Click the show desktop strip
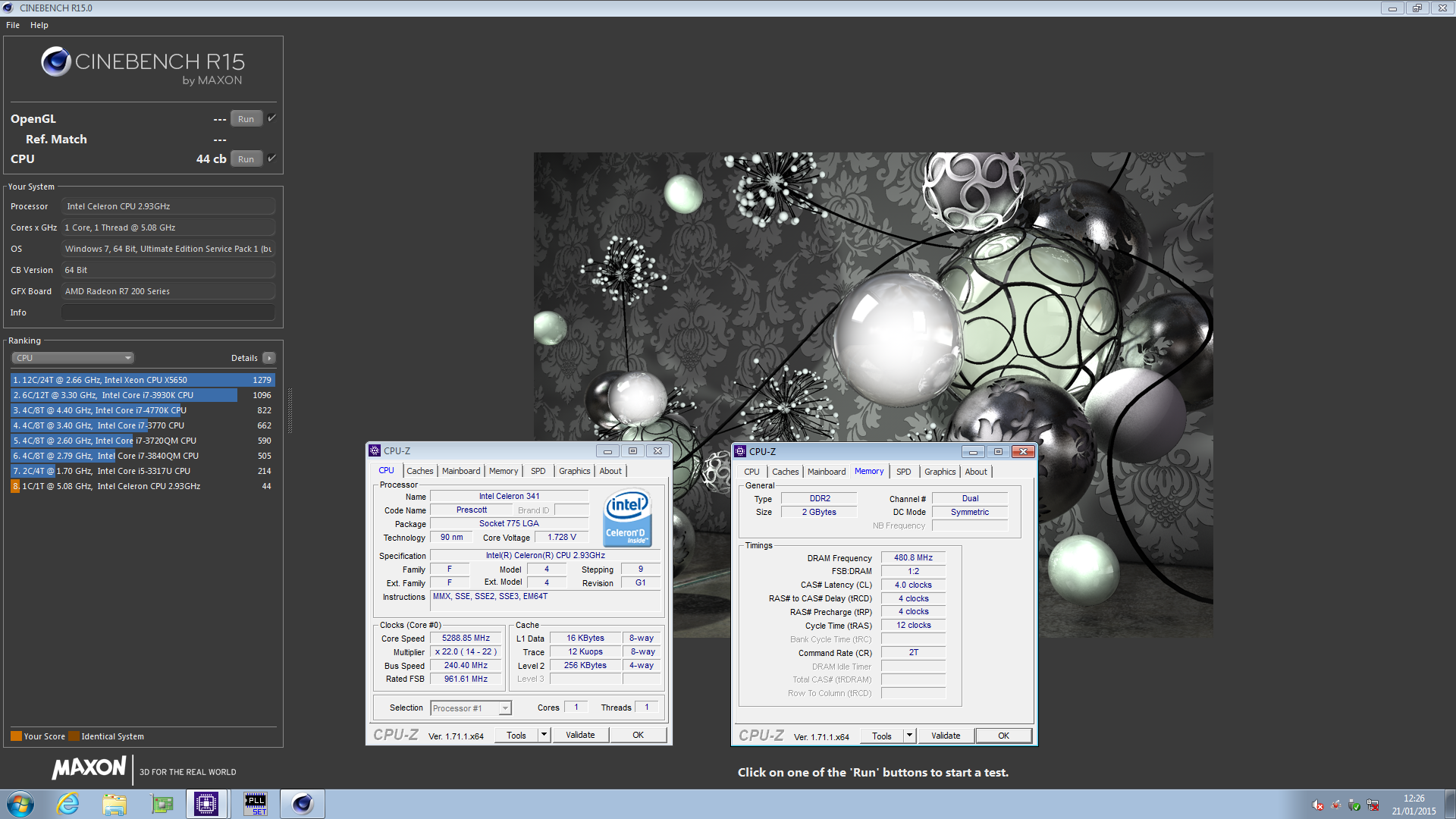Screen dimensions: 1456x819 (x=1450, y=804)
